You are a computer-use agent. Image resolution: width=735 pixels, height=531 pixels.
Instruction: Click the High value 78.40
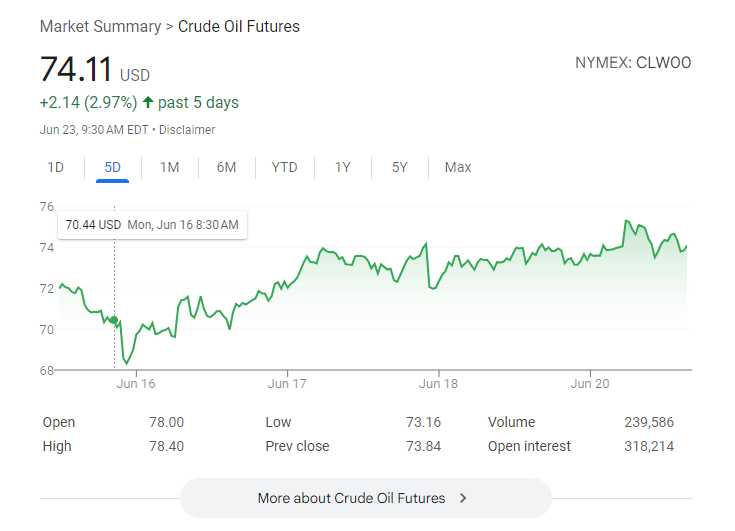(x=166, y=446)
